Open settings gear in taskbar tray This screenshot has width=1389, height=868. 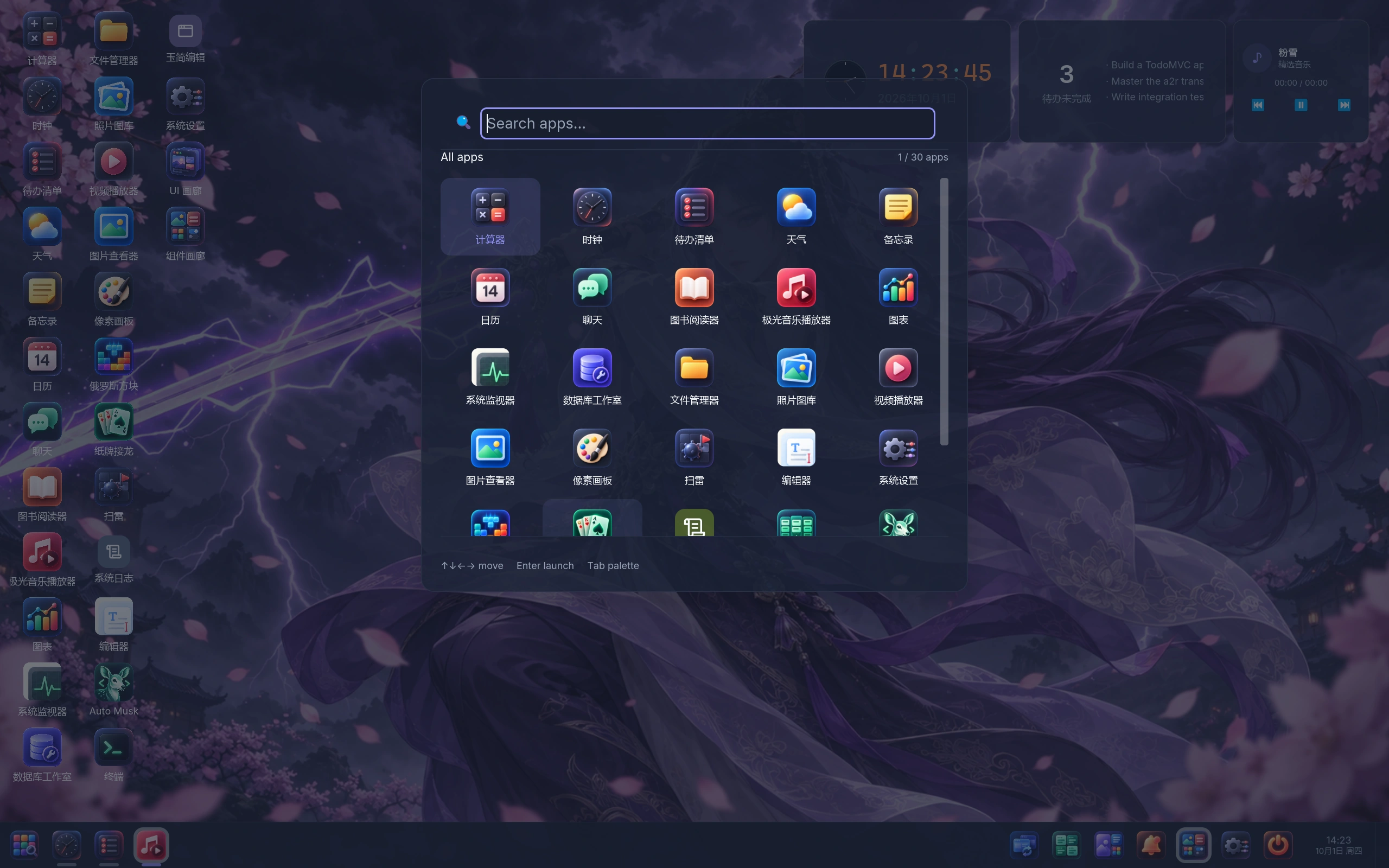[1236, 845]
